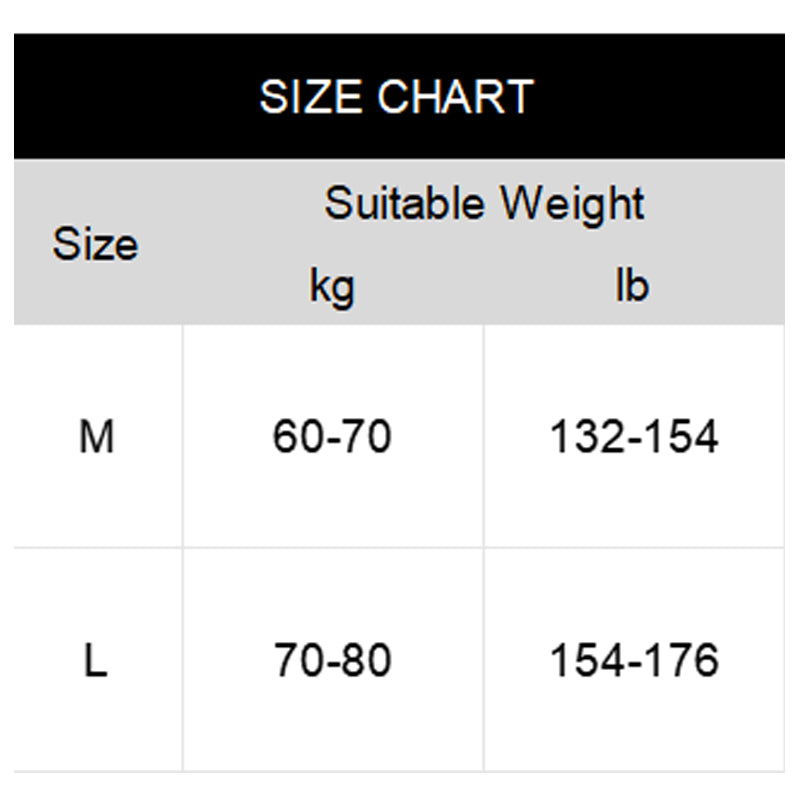Select the word CHART in the title
Viewport: 800px width, 800px height.
point(457,98)
